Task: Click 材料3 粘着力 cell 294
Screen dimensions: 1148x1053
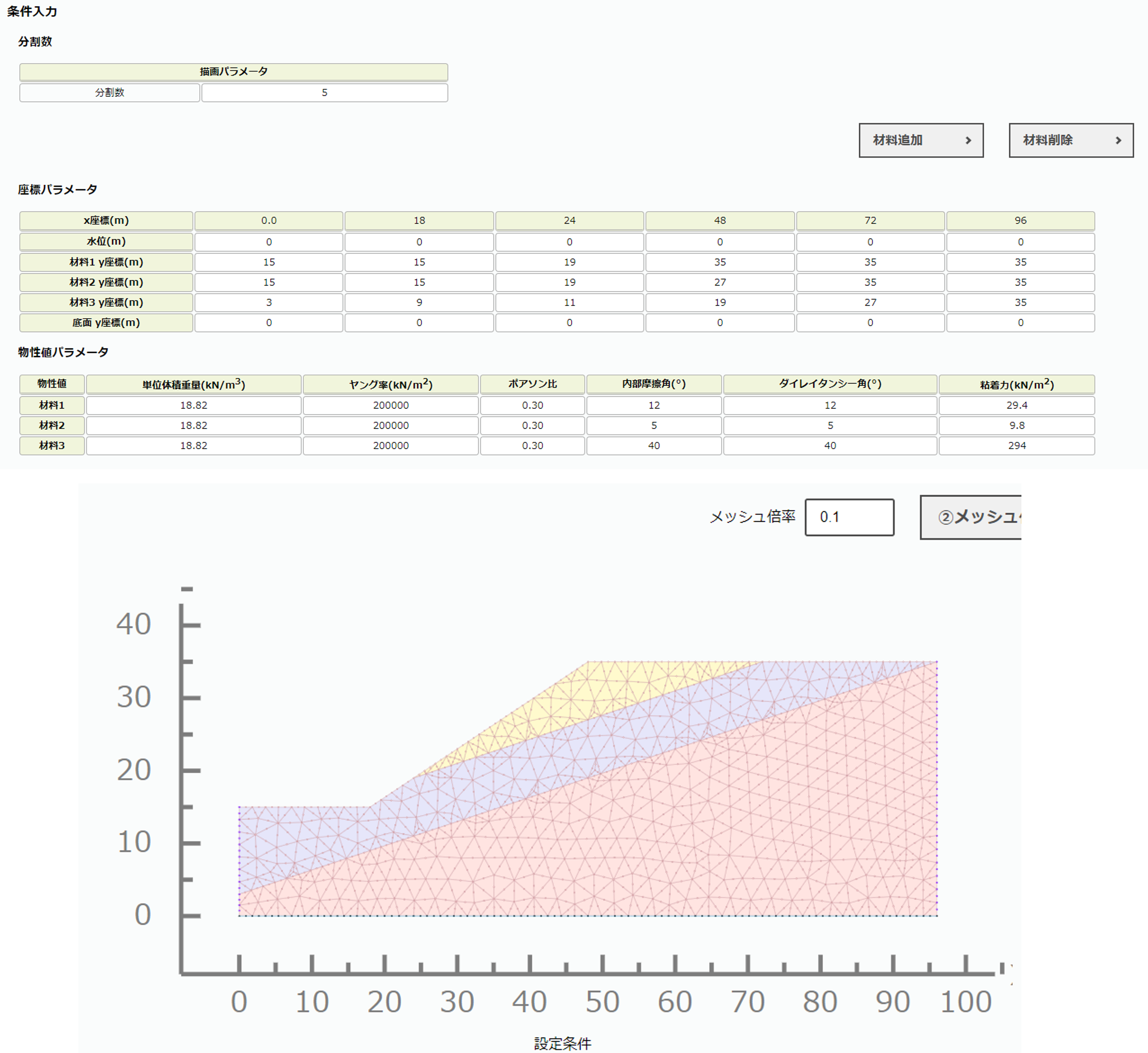Action: pyautogui.click(x=1016, y=446)
